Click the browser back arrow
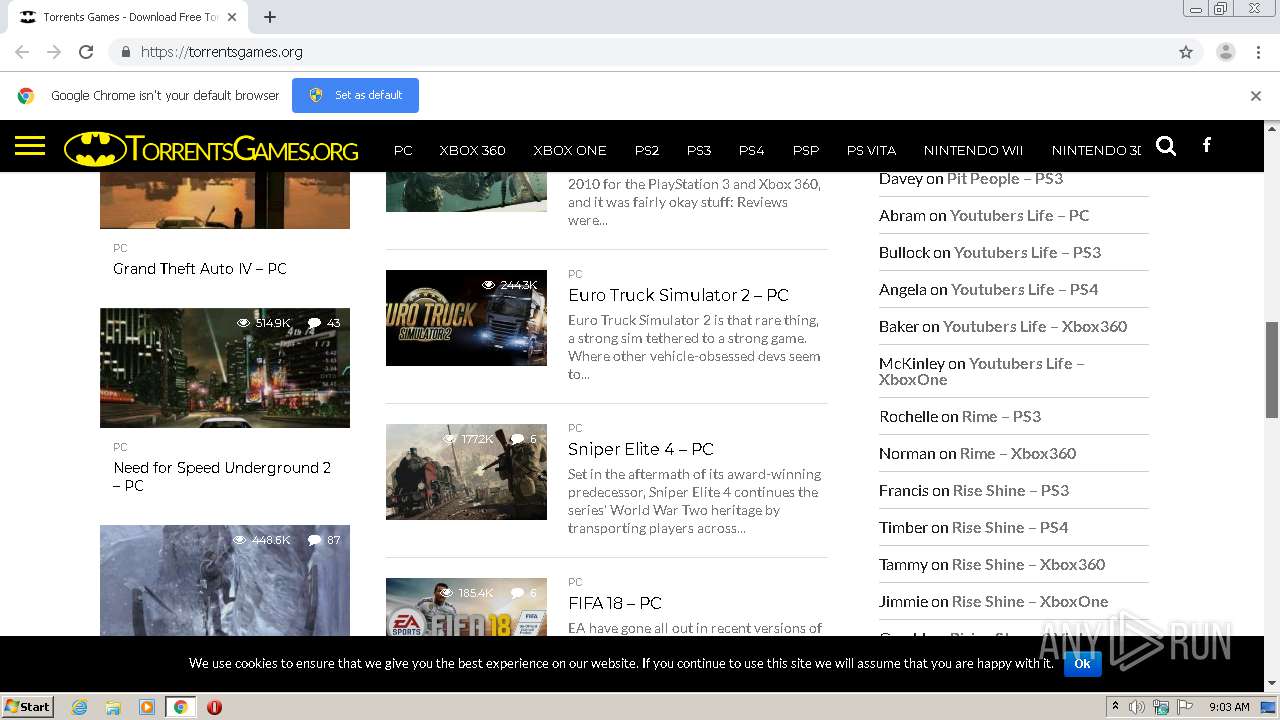1280x720 pixels. (22, 52)
